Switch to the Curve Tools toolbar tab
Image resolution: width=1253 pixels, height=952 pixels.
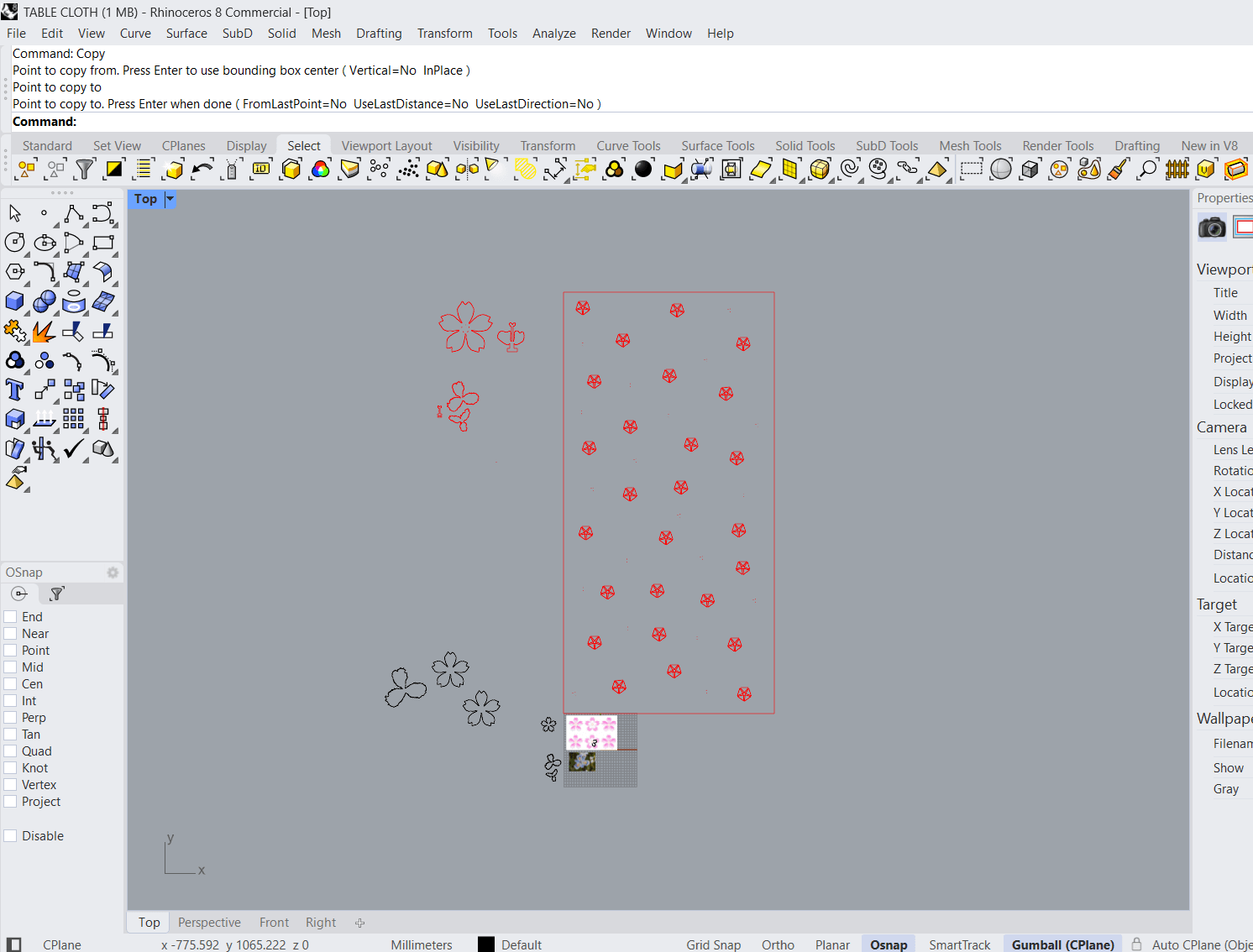tap(628, 146)
